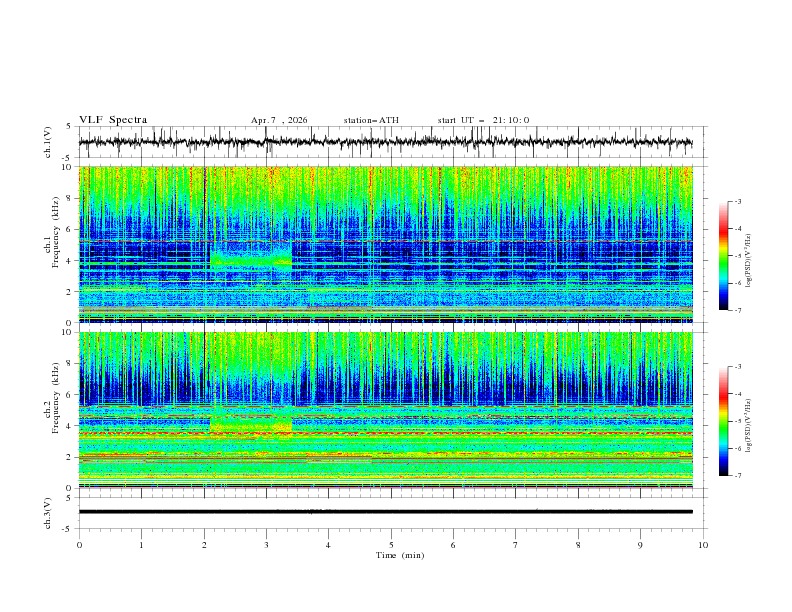792x612 pixels.
Task: Click the ch.1 voltage waveform trace
Action: tap(385, 142)
